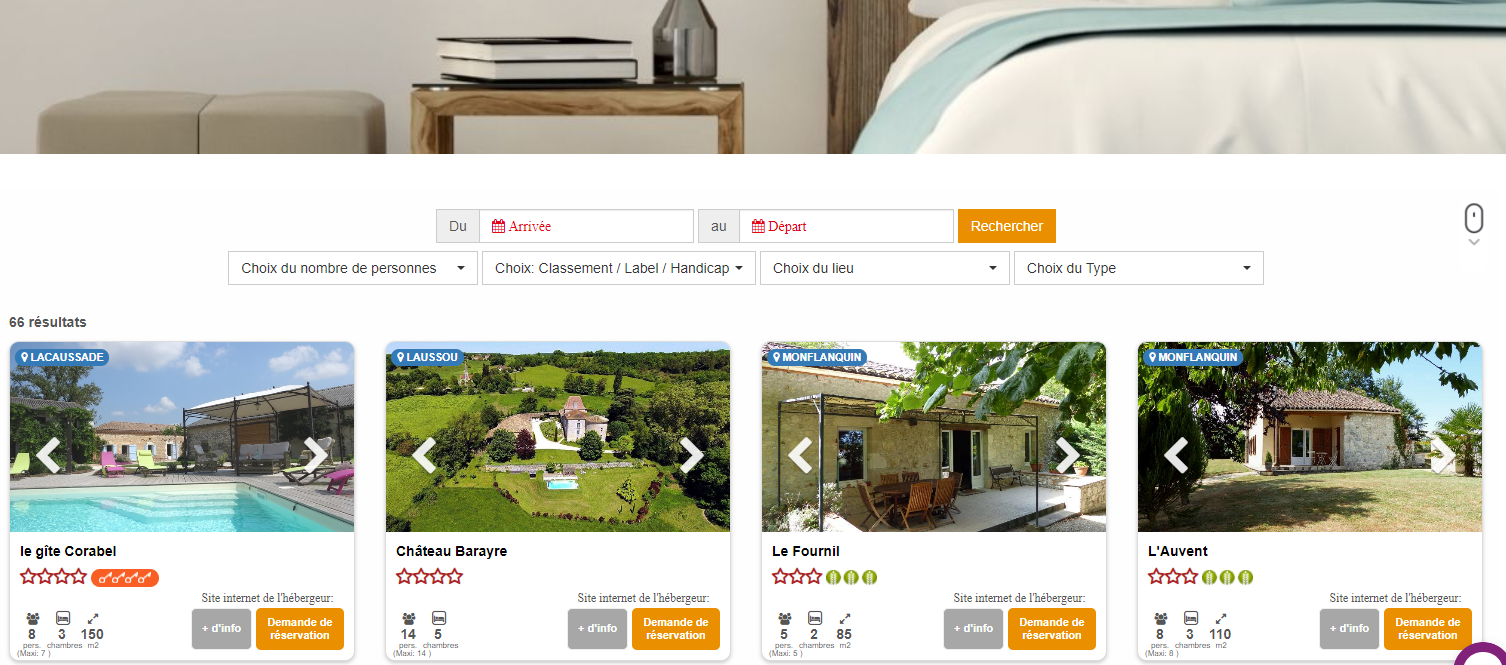This screenshot has width=1506, height=665.
Task: Open + d'info for Château Barayre
Action: [597, 629]
